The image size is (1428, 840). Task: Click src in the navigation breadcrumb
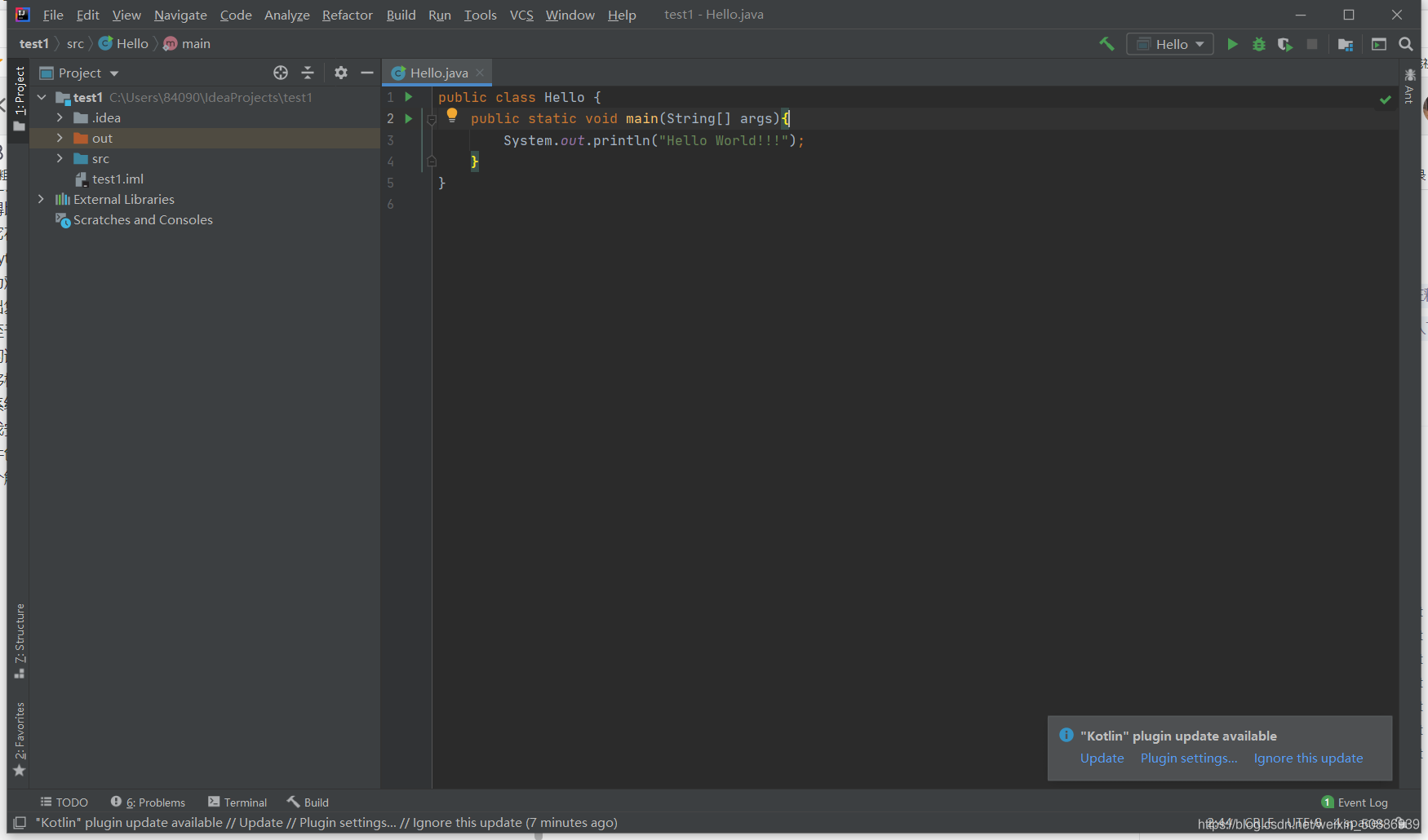(75, 44)
